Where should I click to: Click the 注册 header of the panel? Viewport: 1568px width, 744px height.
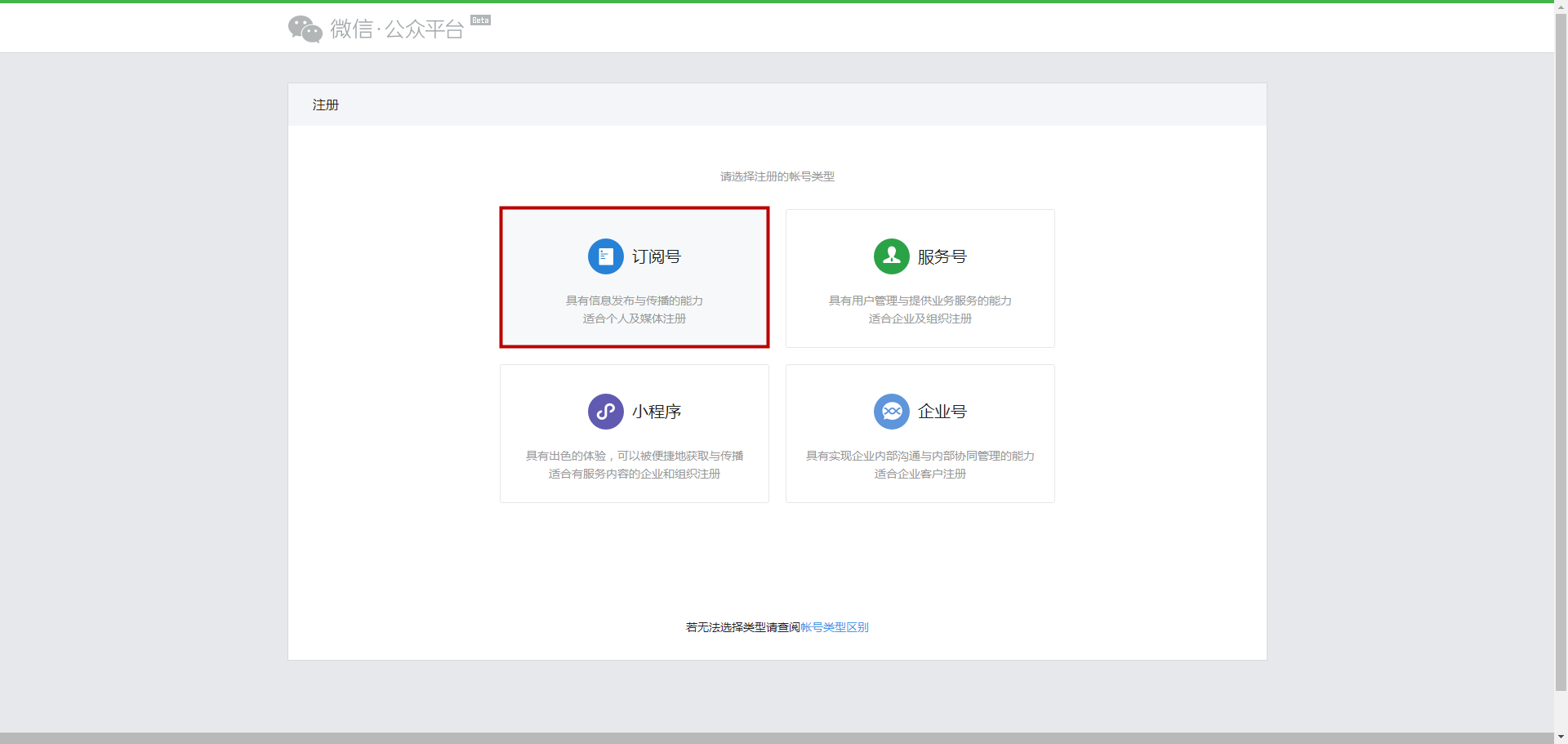tap(325, 105)
